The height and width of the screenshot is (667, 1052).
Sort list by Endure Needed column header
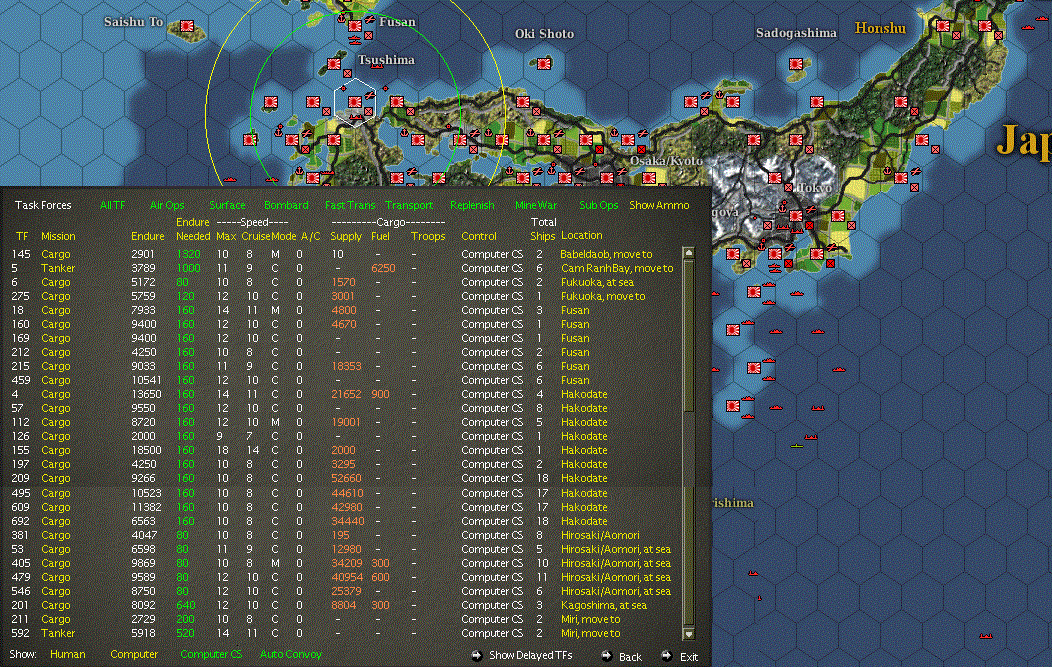[193, 229]
